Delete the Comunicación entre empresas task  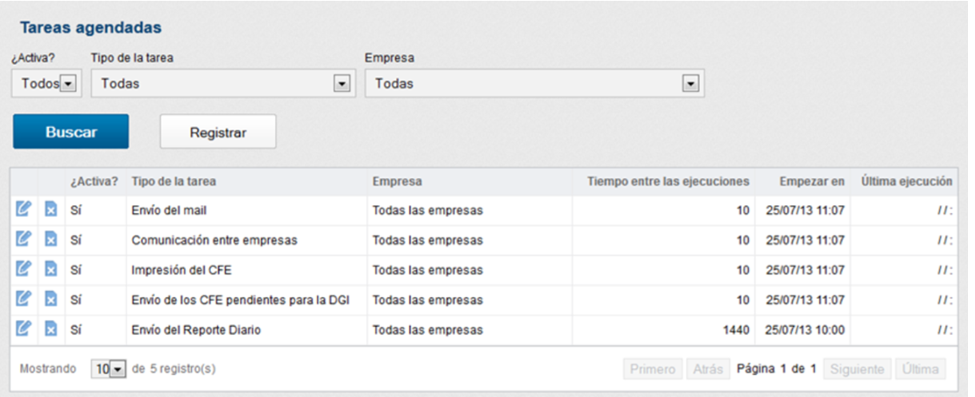click(x=51, y=240)
